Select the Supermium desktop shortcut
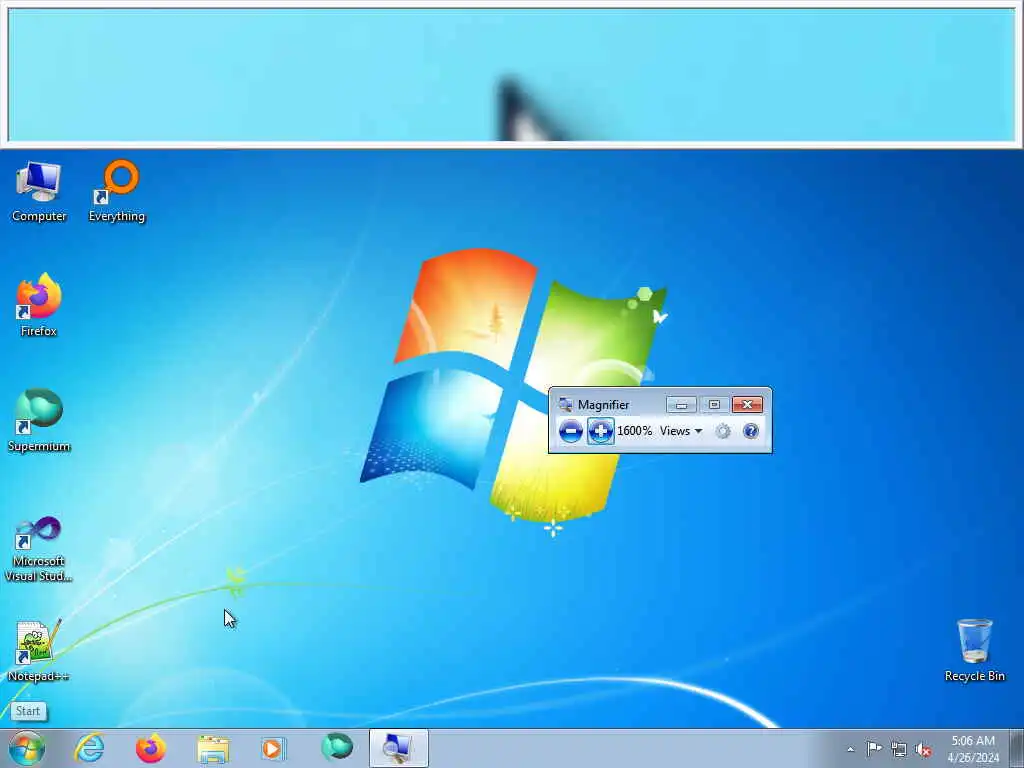The image size is (1024, 768). click(39, 421)
